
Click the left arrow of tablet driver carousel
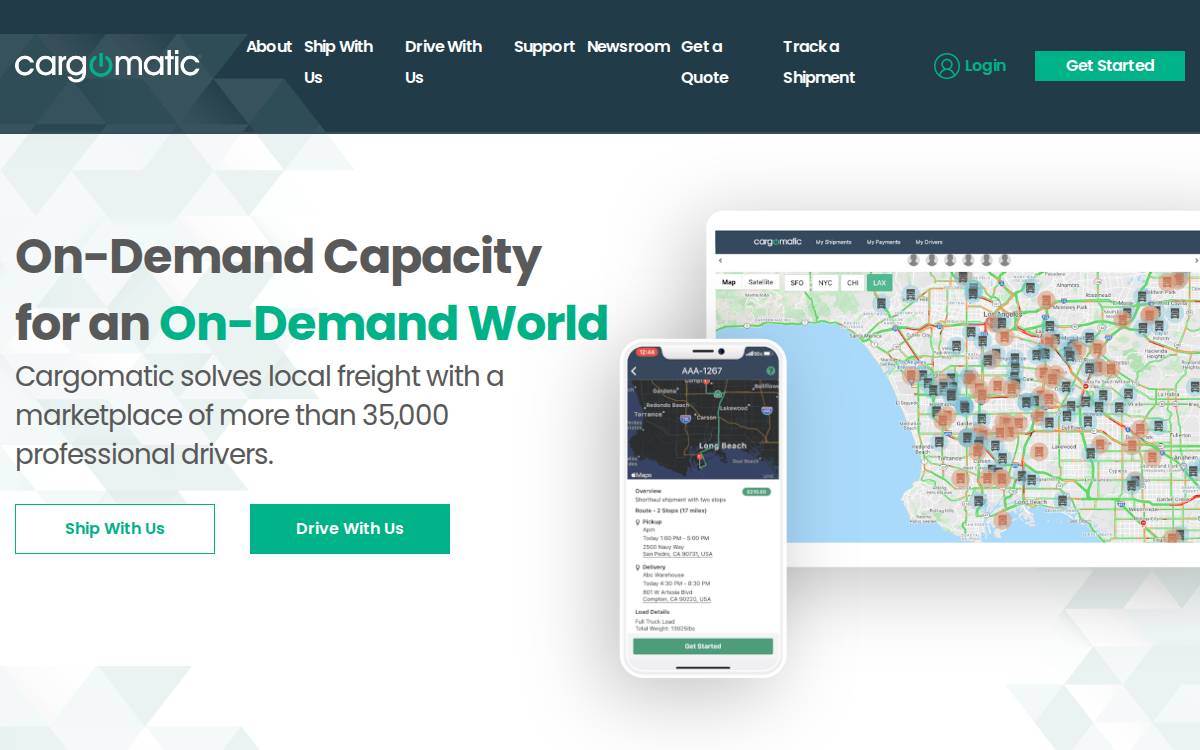coord(720,260)
